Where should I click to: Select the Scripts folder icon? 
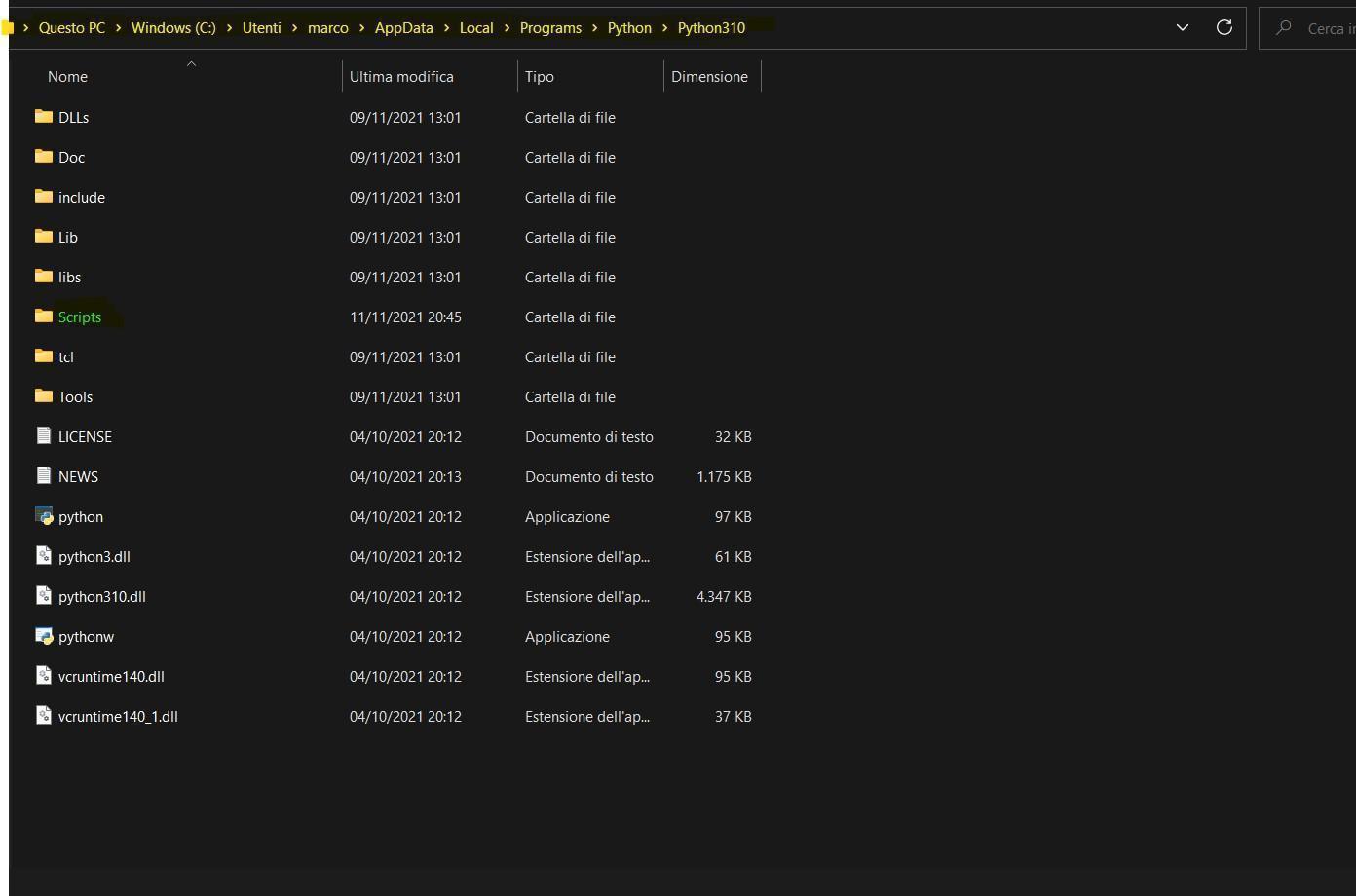coord(43,316)
